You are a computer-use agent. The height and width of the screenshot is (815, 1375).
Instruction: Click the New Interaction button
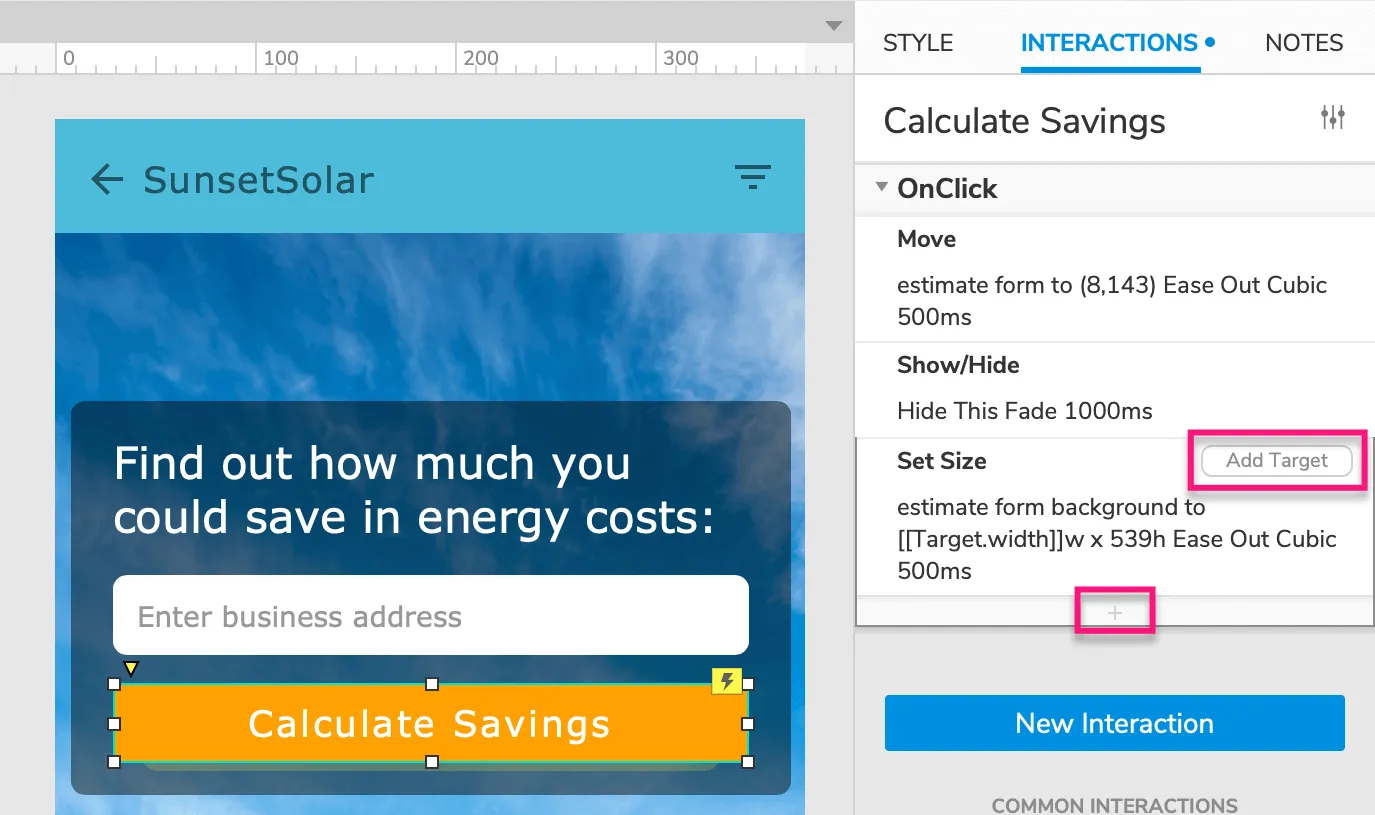click(1114, 723)
